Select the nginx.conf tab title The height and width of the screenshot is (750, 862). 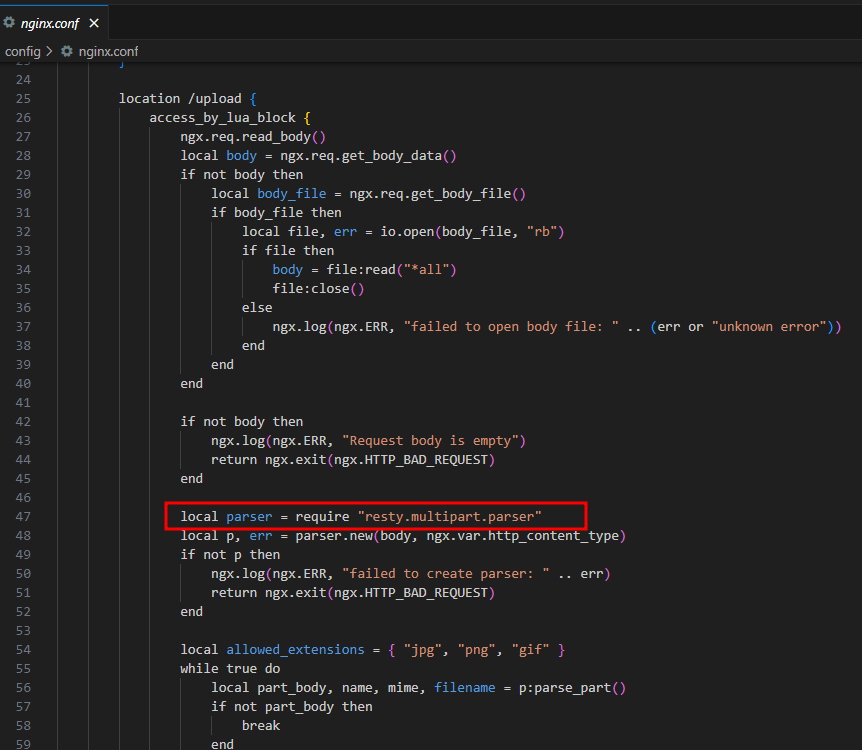[x=50, y=23]
